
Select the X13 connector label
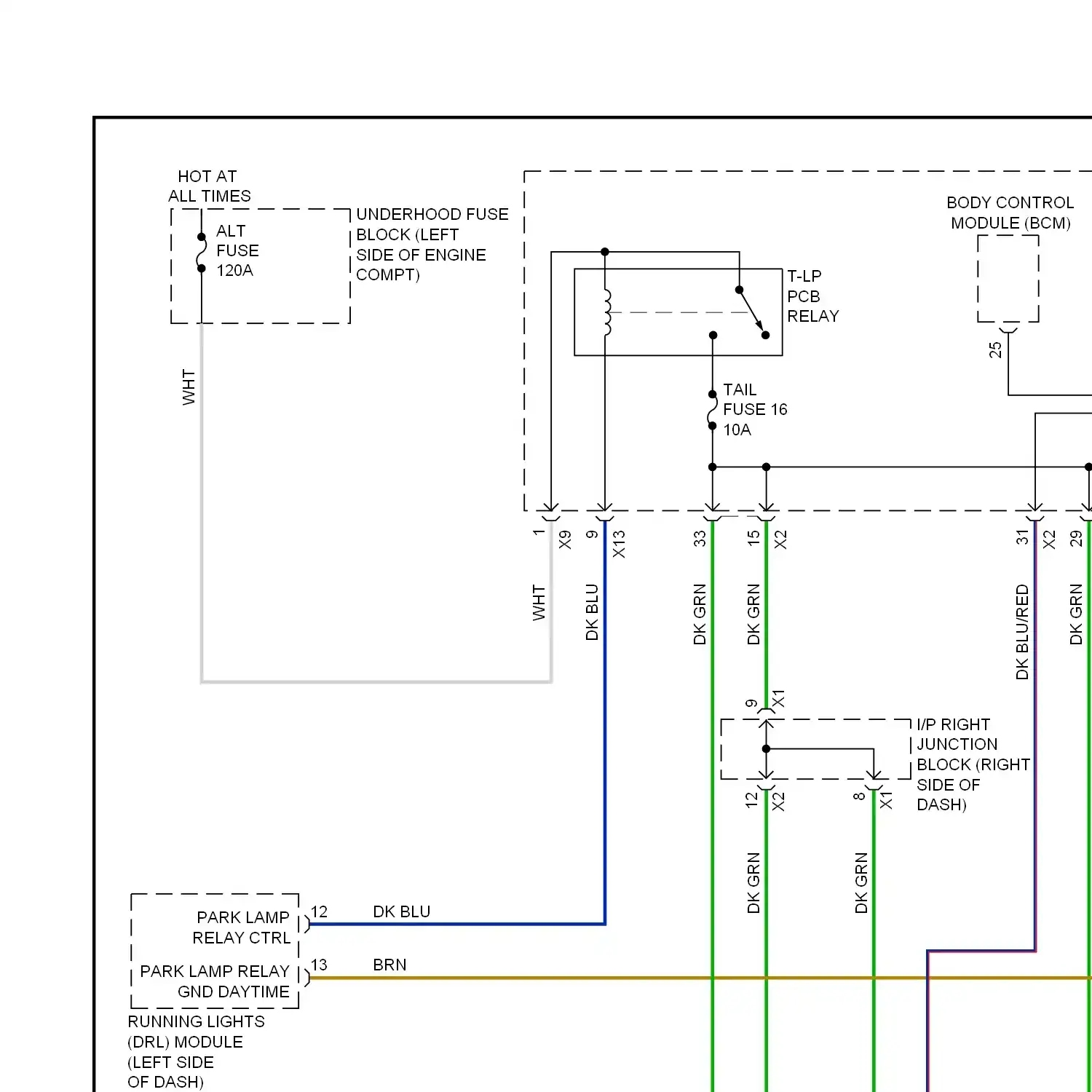[x=619, y=544]
